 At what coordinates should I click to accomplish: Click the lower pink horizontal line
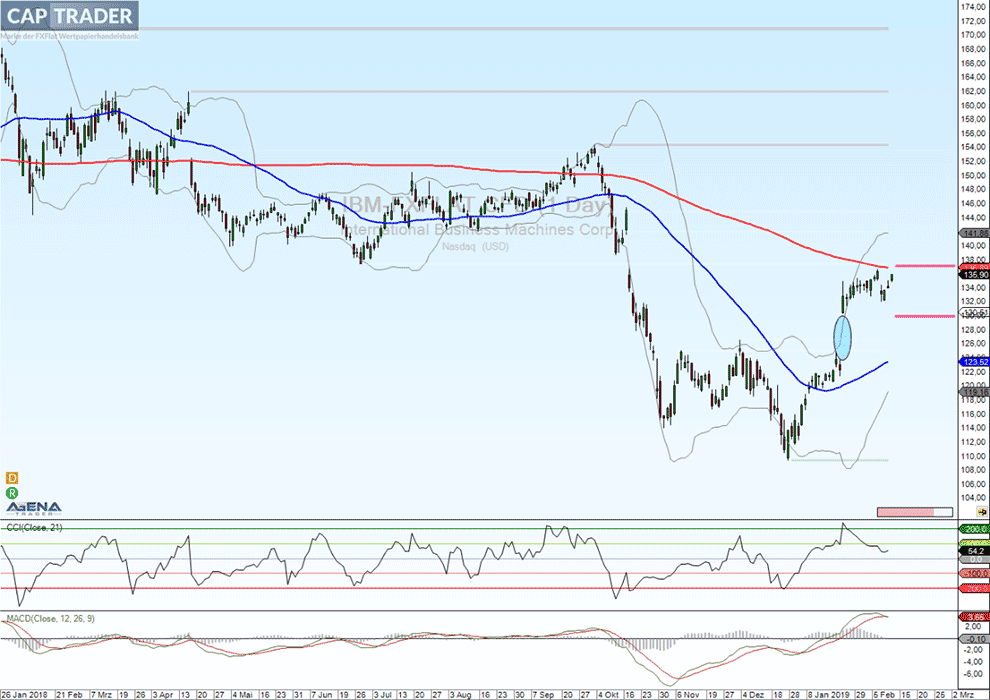pos(925,316)
